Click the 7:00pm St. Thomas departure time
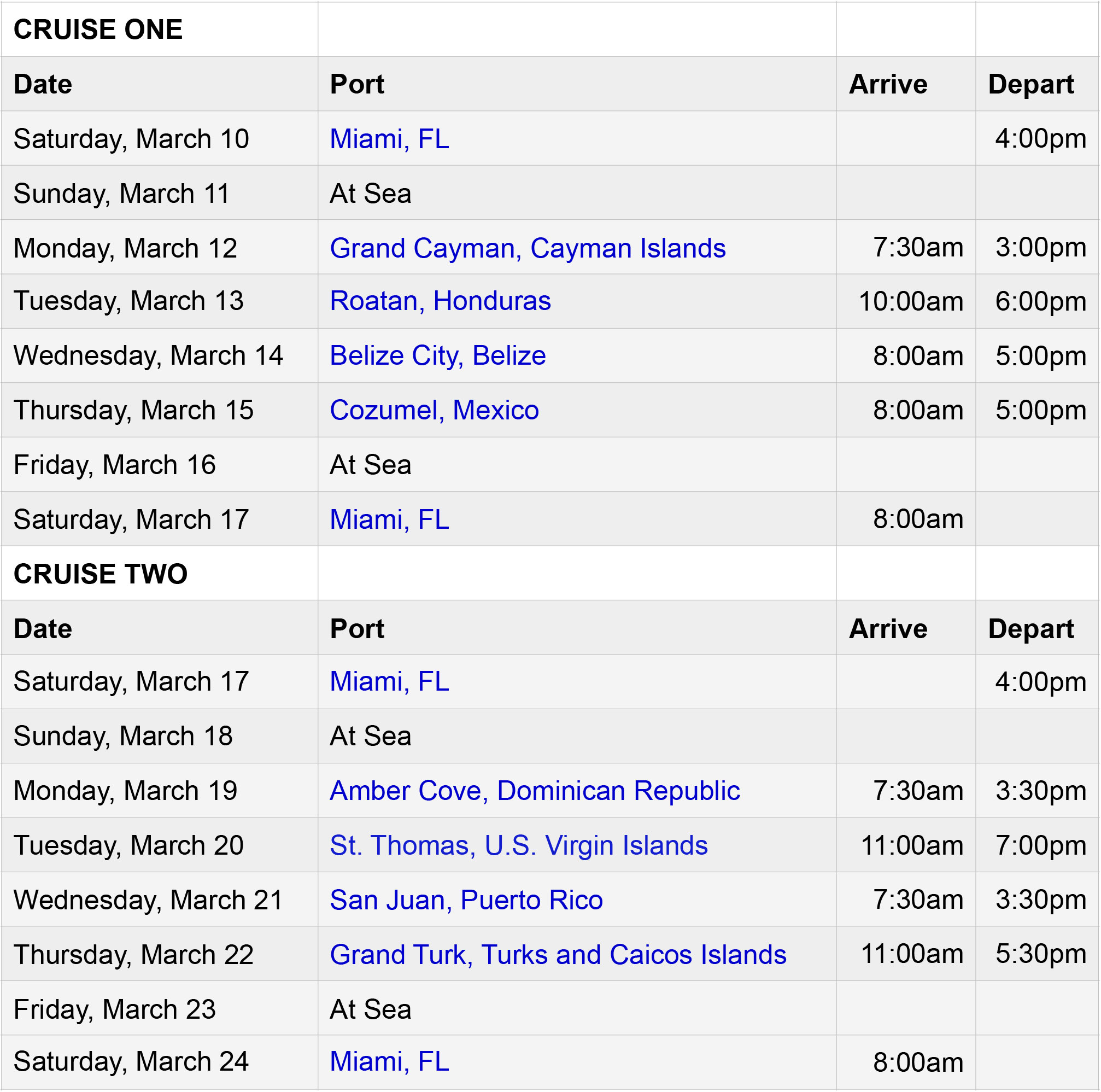This screenshot has width=1101, height=1092. click(1041, 846)
